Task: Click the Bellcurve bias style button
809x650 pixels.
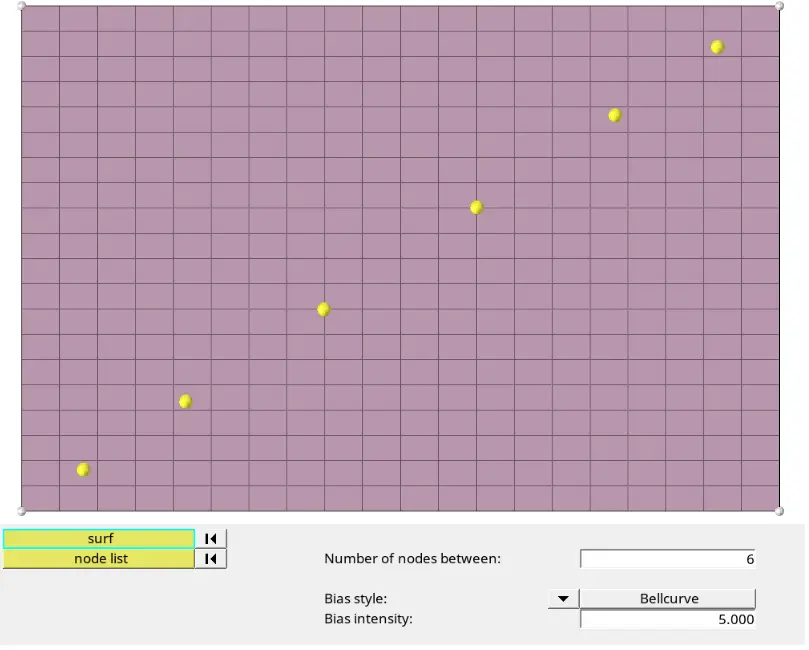Action: 669,600
